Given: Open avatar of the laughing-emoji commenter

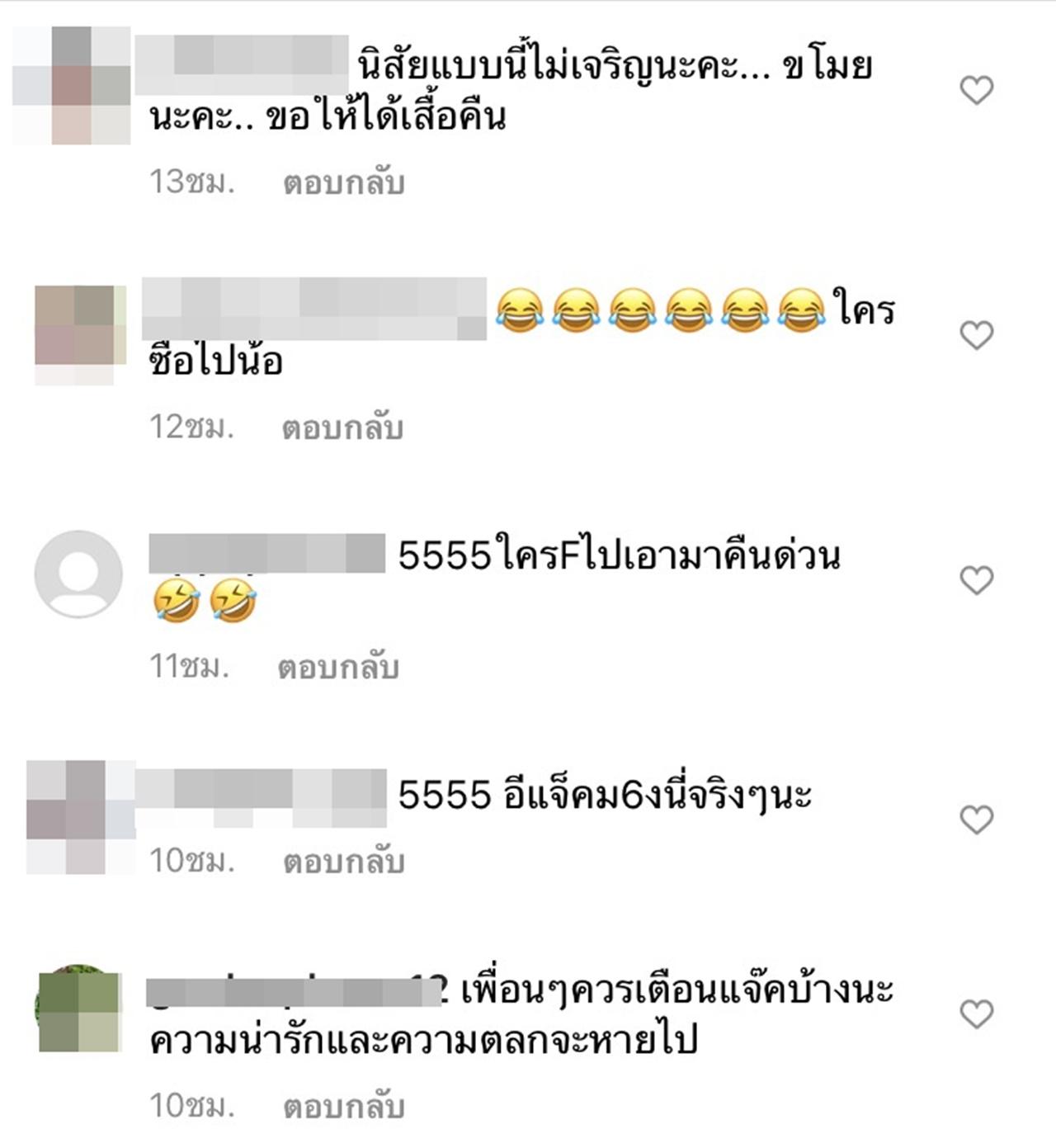Looking at the screenshot, I should (80, 335).
